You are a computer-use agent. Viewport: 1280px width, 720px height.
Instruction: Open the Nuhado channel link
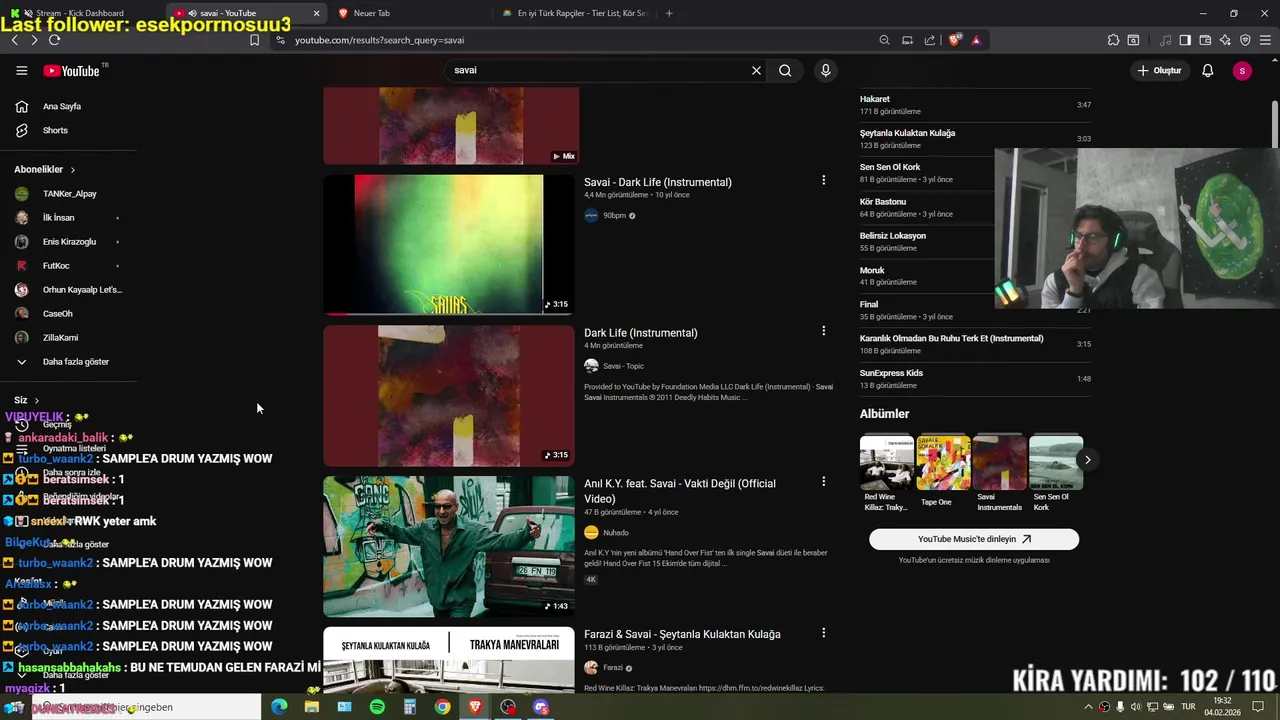[616, 533]
